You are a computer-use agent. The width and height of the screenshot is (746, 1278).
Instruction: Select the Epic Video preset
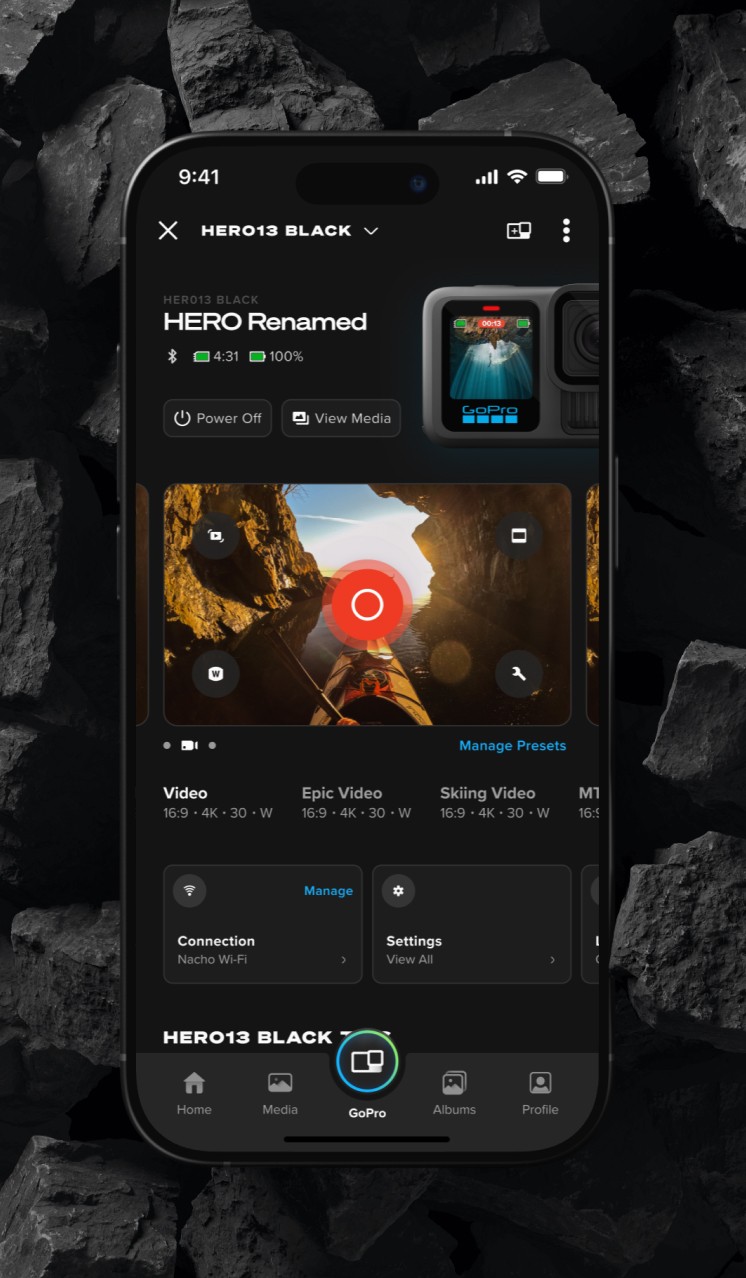(356, 802)
